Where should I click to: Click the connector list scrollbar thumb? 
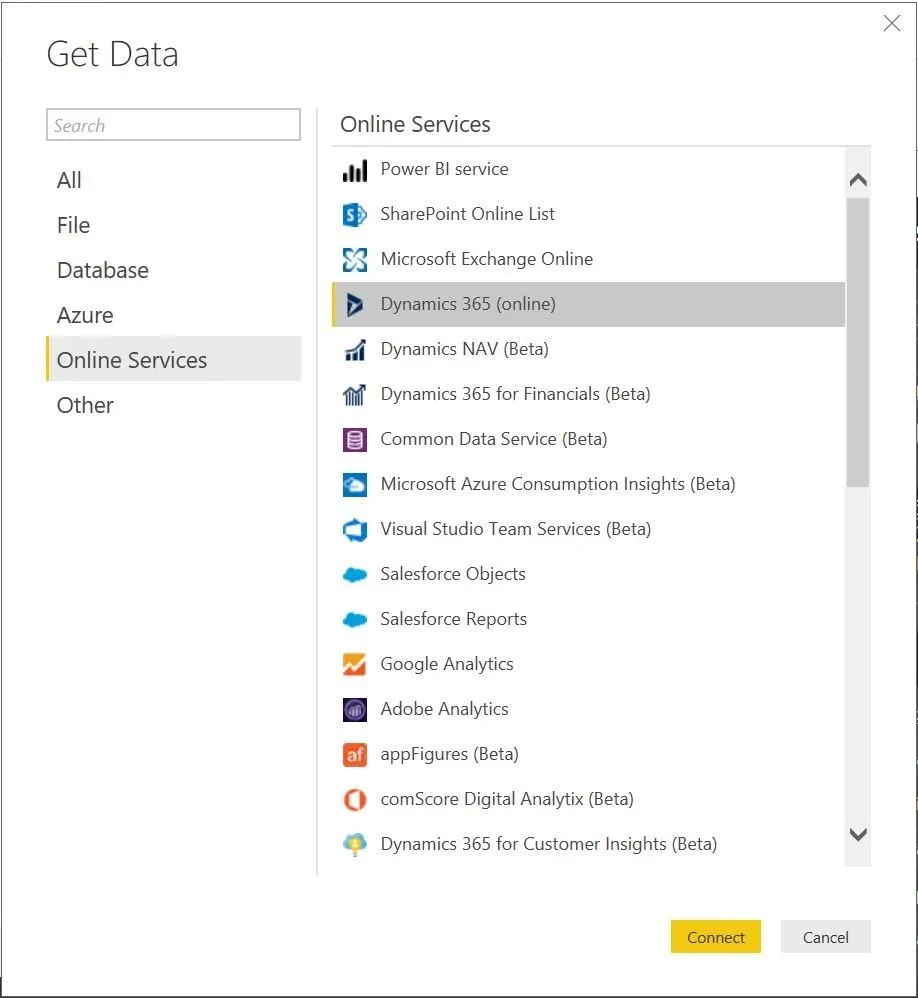click(858, 342)
